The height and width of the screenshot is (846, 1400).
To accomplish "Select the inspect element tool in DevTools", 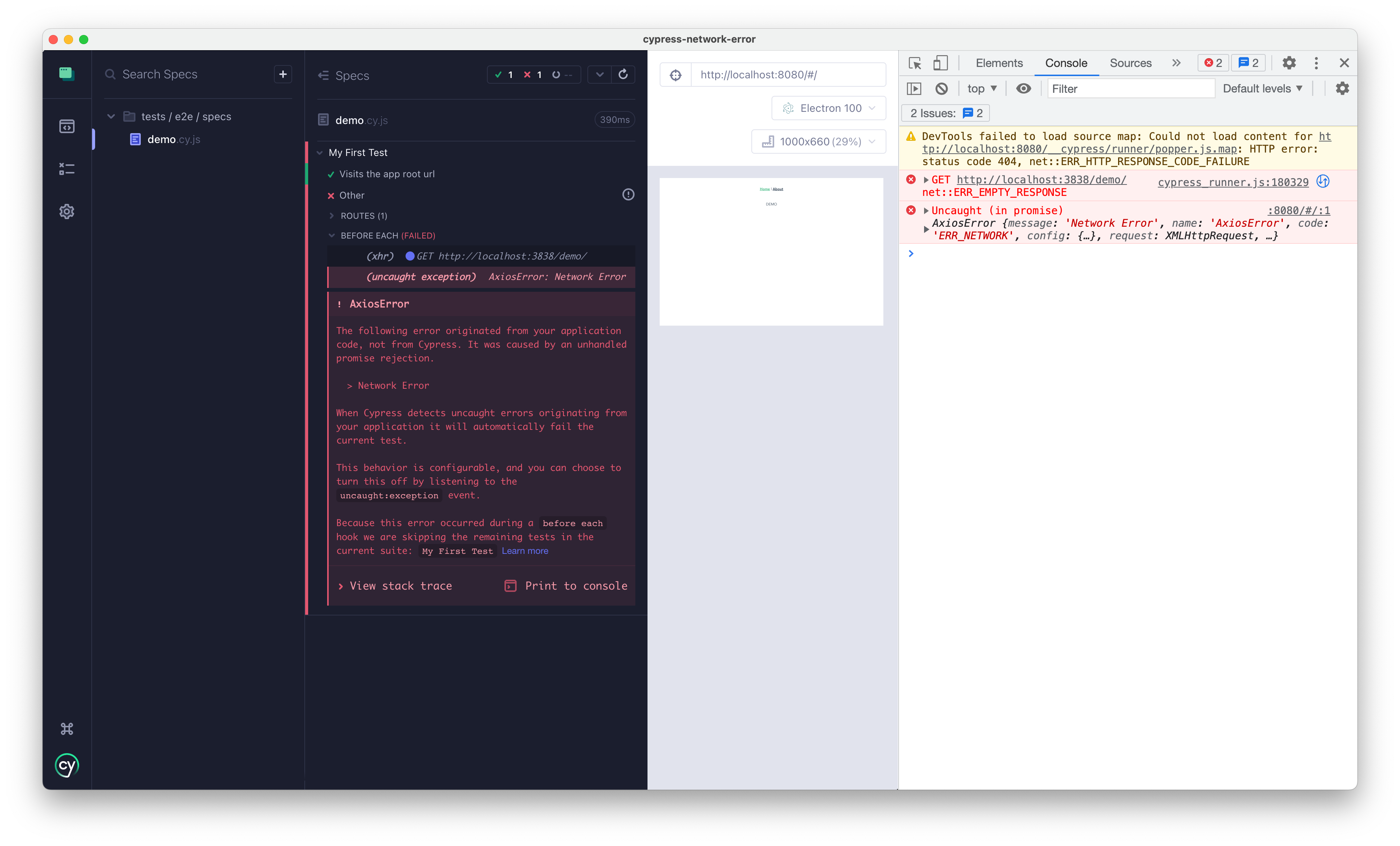I will pyautogui.click(x=915, y=63).
